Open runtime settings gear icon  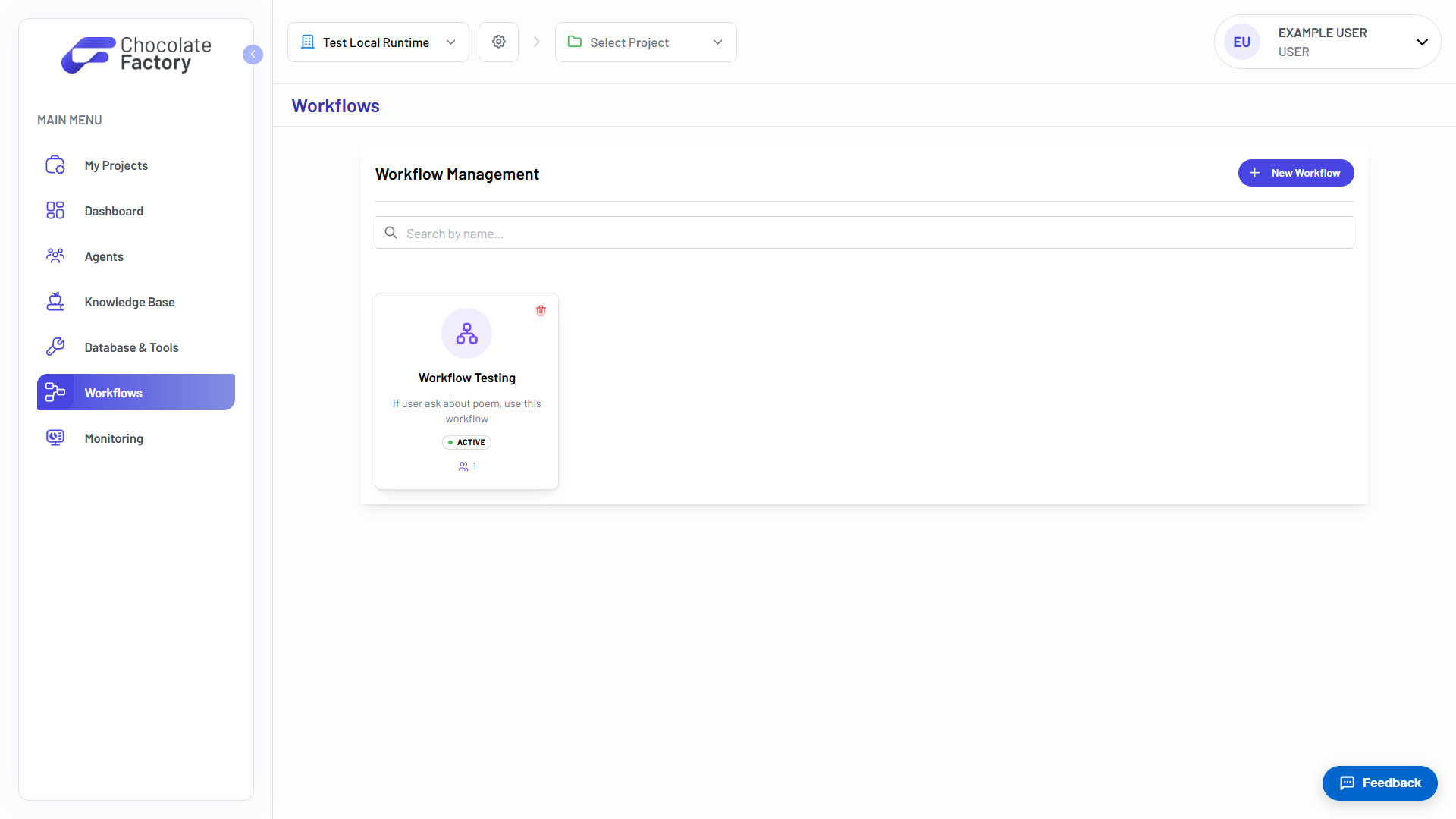click(498, 42)
